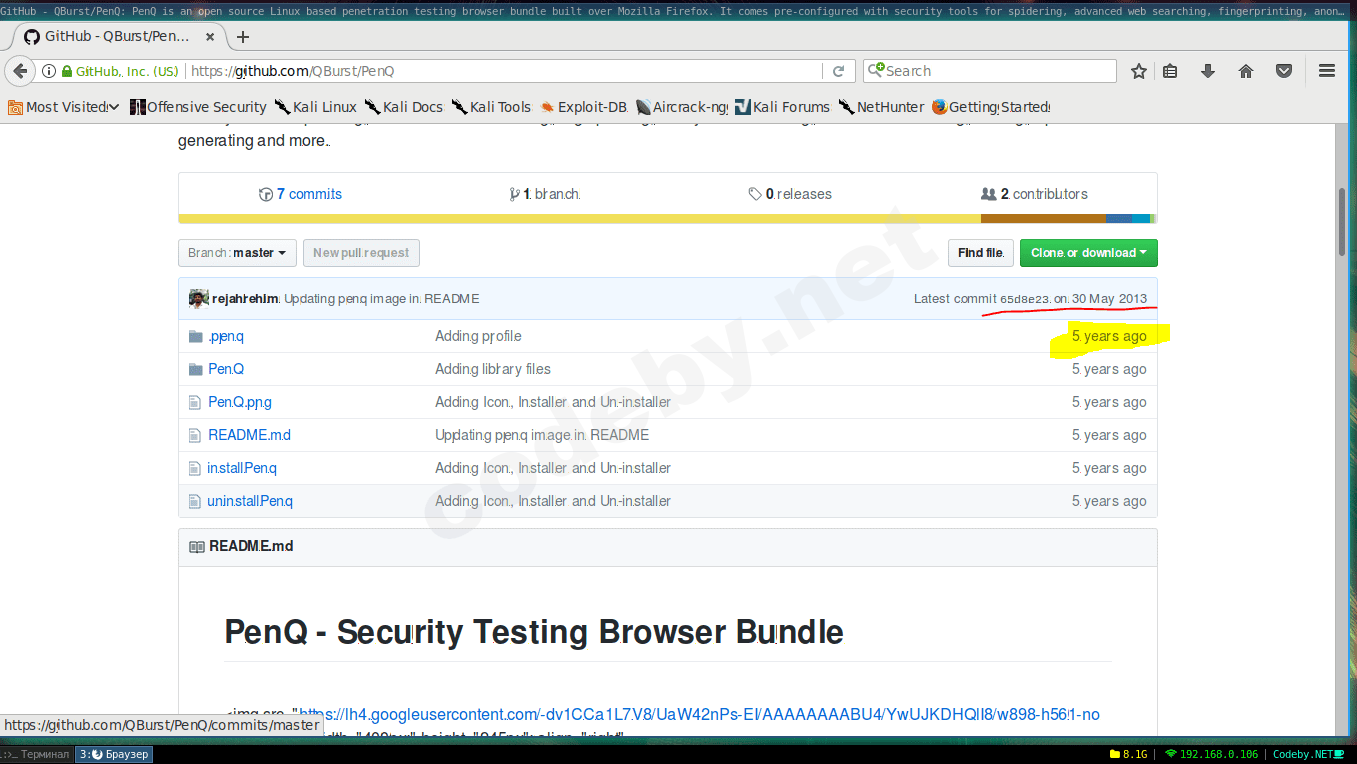Click the page's vertical scrollbar thumb
The image size is (1357, 764).
click(1342, 222)
